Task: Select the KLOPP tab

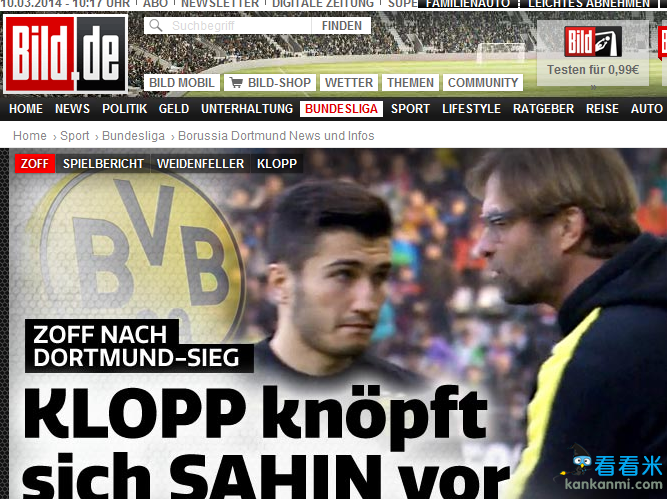Action: click(277, 164)
